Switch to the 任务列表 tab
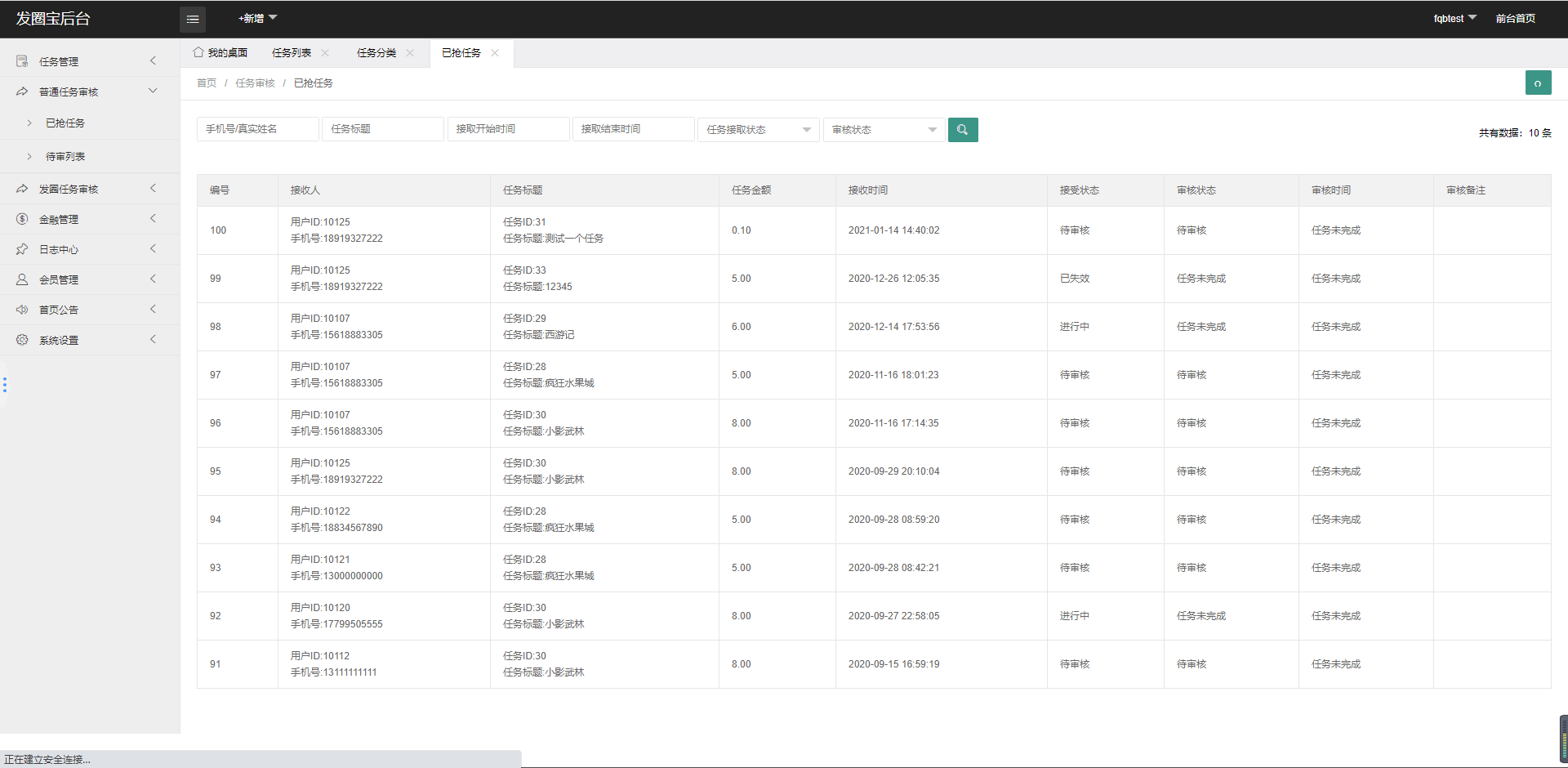This screenshot has height=768, width=1568. [292, 53]
